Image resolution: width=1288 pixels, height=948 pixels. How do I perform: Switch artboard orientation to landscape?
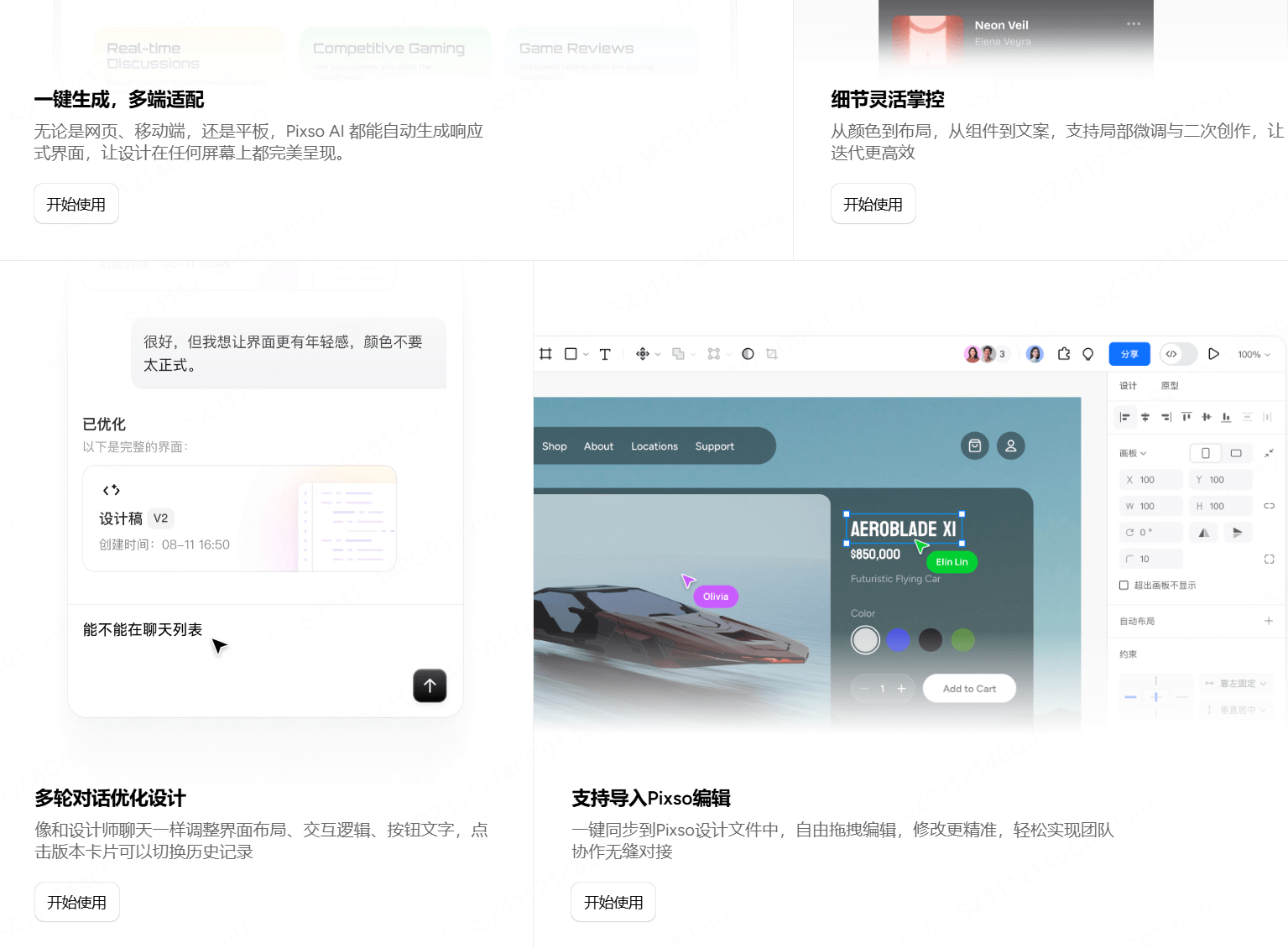tap(1235, 452)
